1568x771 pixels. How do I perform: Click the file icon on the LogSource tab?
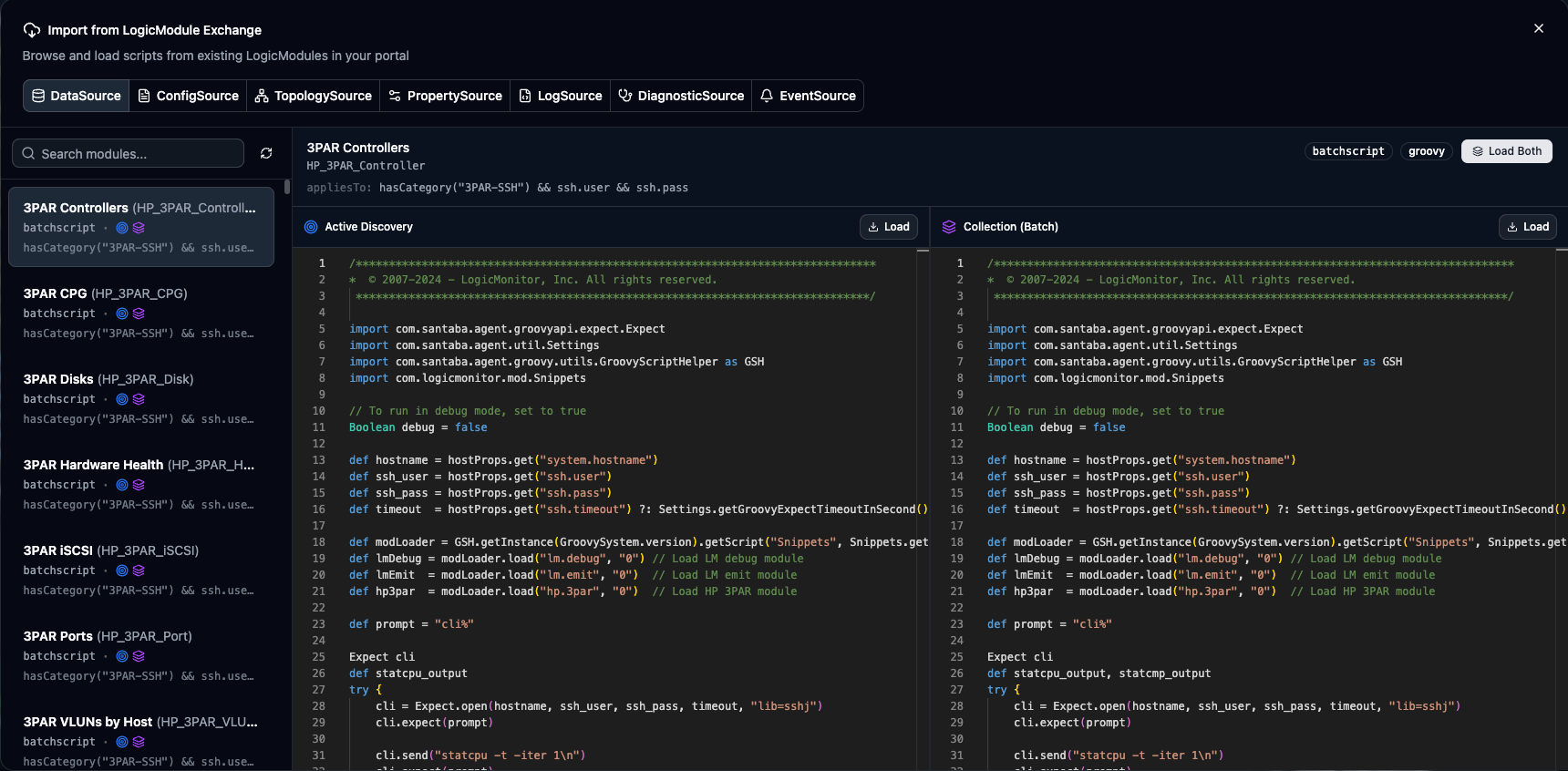point(525,96)
